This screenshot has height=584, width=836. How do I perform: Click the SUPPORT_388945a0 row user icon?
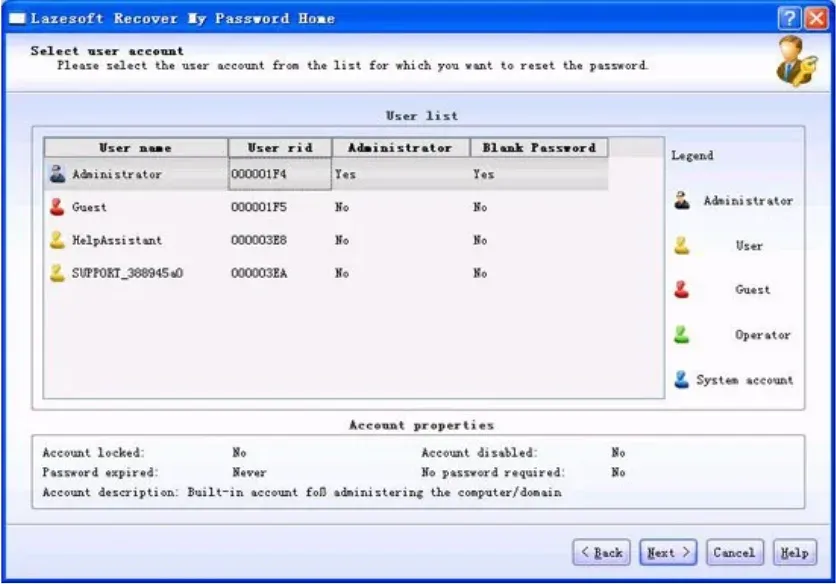tap(57, 273)
